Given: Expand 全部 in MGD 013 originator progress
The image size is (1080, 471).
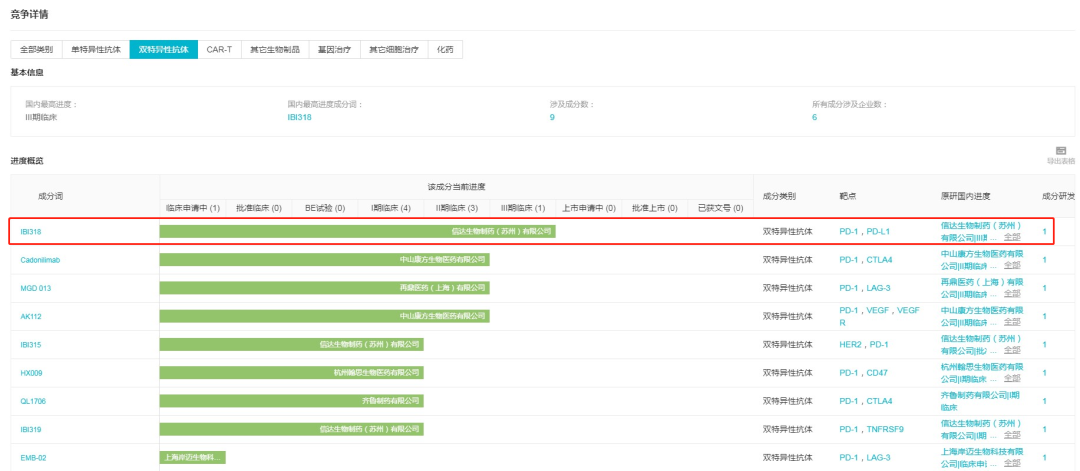Looking at the screenshot, I should [1012, 293].
